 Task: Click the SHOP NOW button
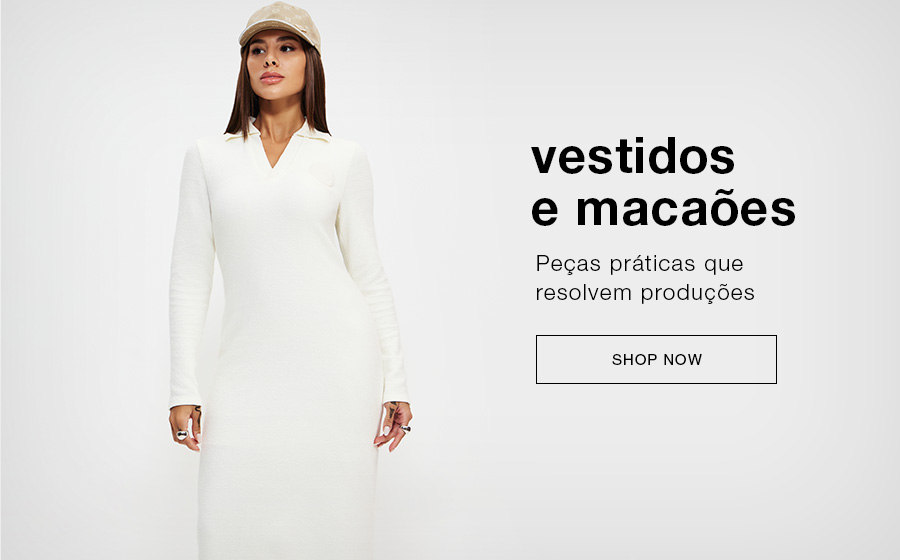pos(656,359)
